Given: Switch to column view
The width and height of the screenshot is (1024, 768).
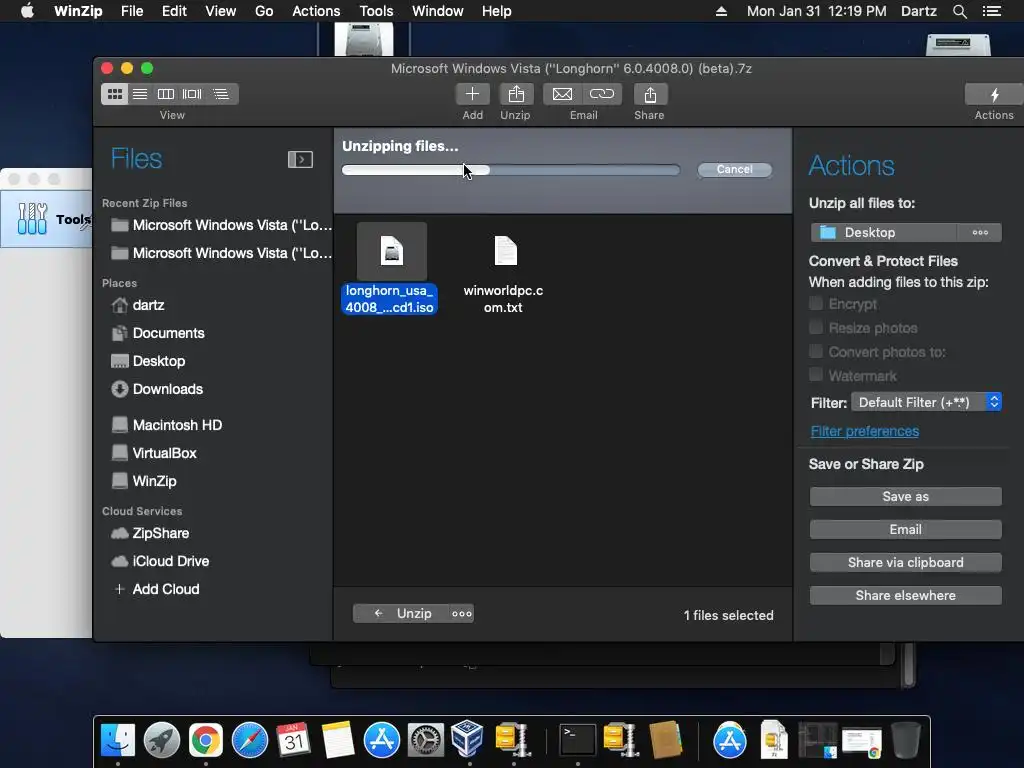Looking at the screenshot, I should [166, 94].
